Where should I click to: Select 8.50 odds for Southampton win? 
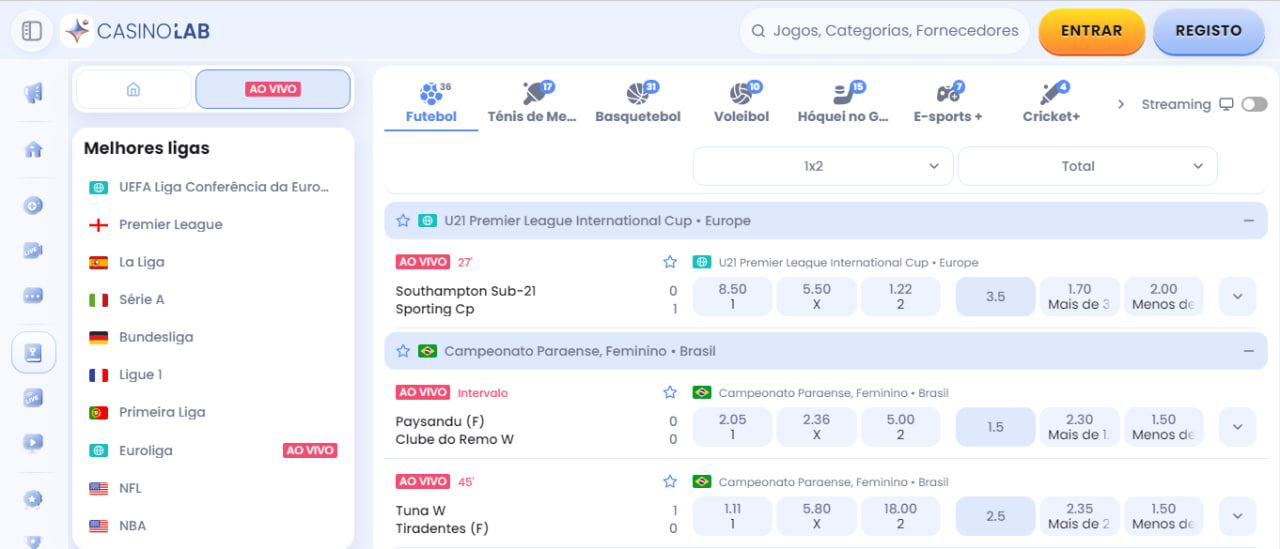pos(732,296)
